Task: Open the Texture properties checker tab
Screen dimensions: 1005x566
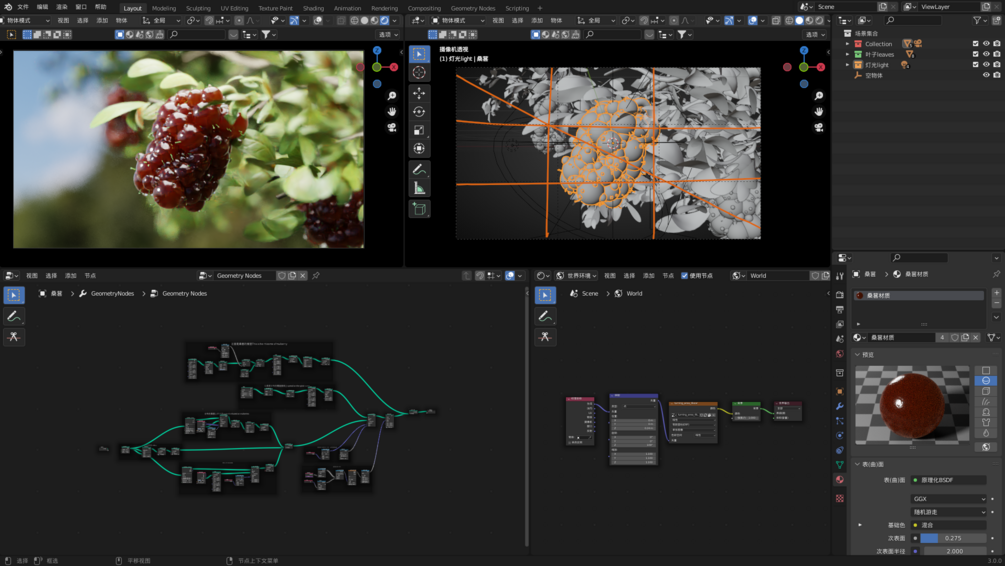Action: click(x=840, y=498)
